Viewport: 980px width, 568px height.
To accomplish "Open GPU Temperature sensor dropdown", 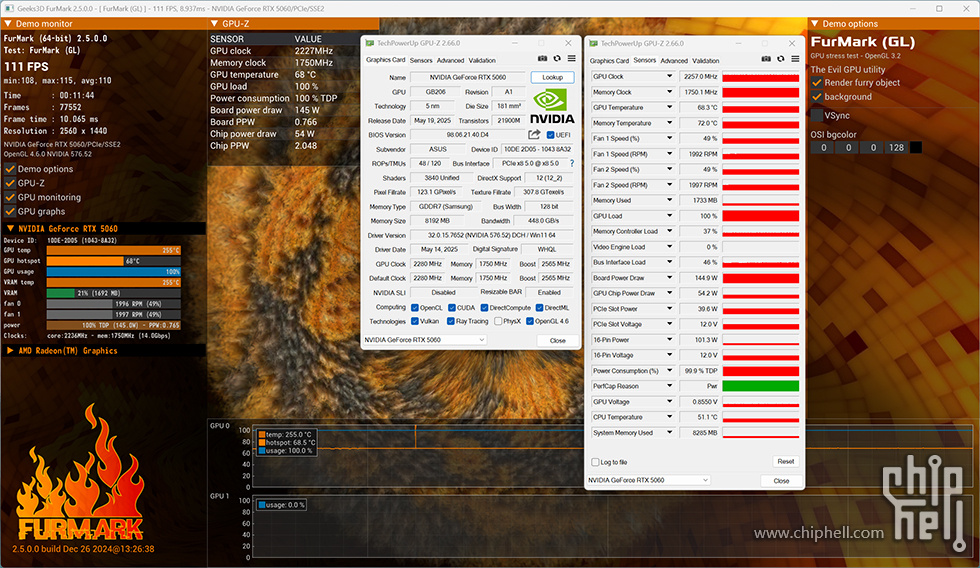I will point(669,107).
